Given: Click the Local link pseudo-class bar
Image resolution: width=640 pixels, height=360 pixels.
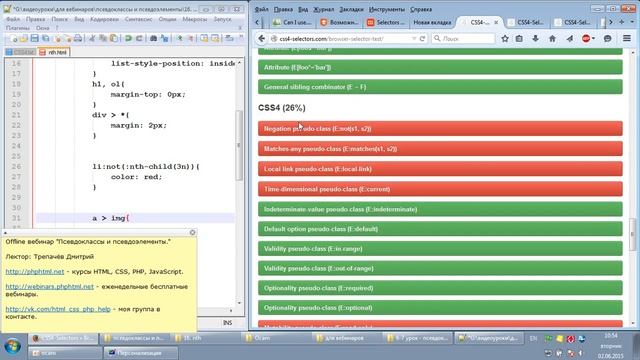Looking at the screenshot, I should click(x=440, y=169).
